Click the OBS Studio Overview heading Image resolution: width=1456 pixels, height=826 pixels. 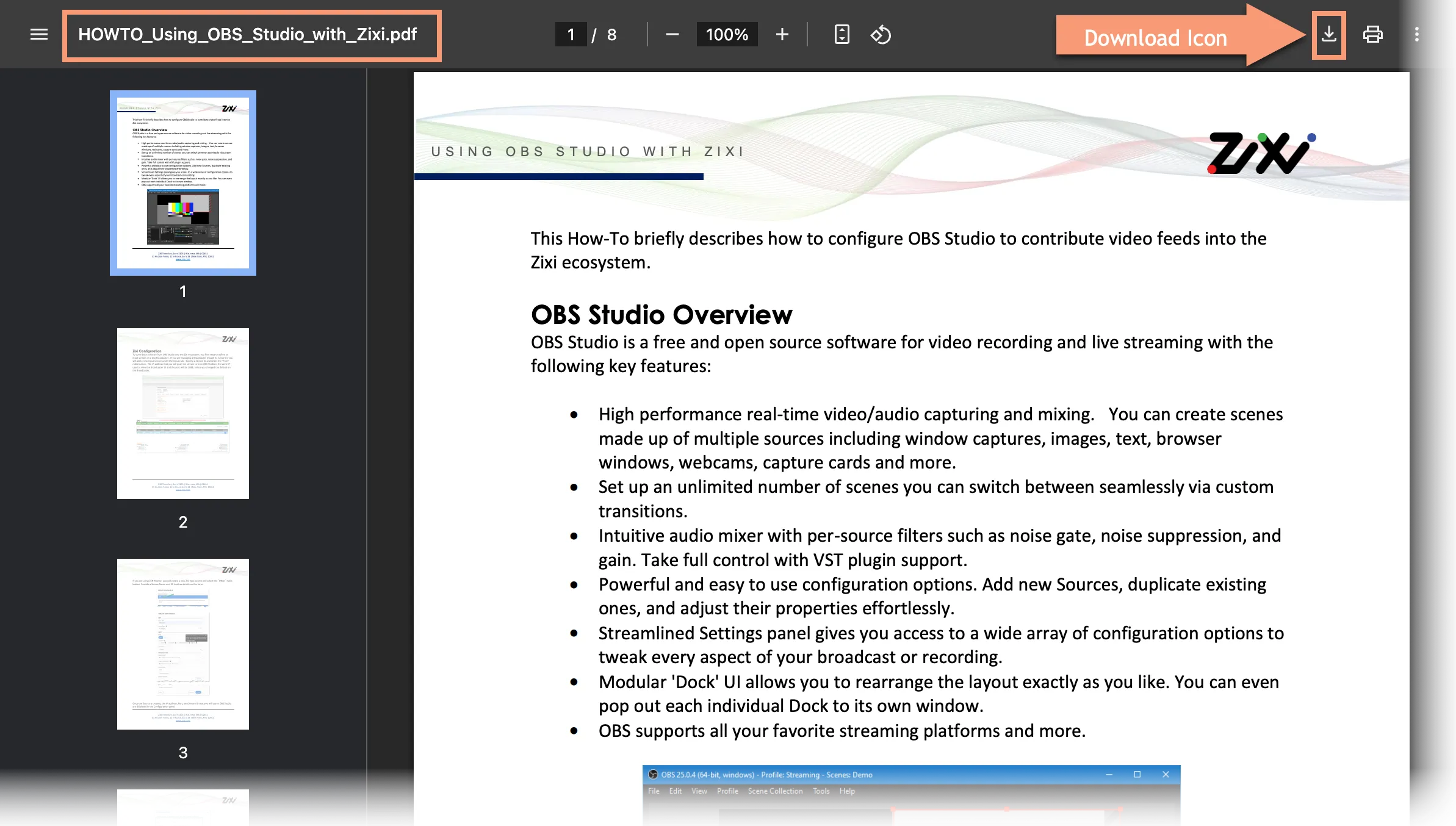click(661, 315)
